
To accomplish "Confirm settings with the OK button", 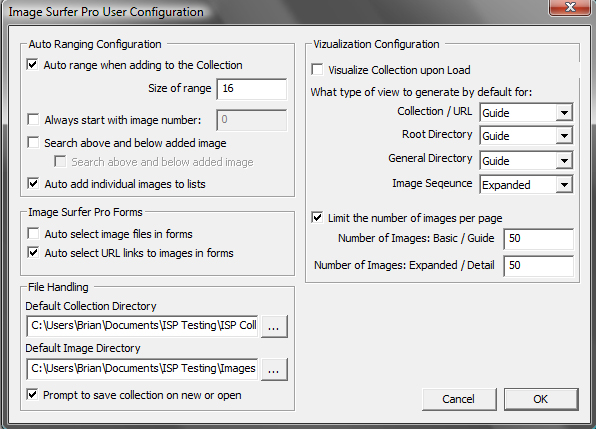I will tap(541, 399).
